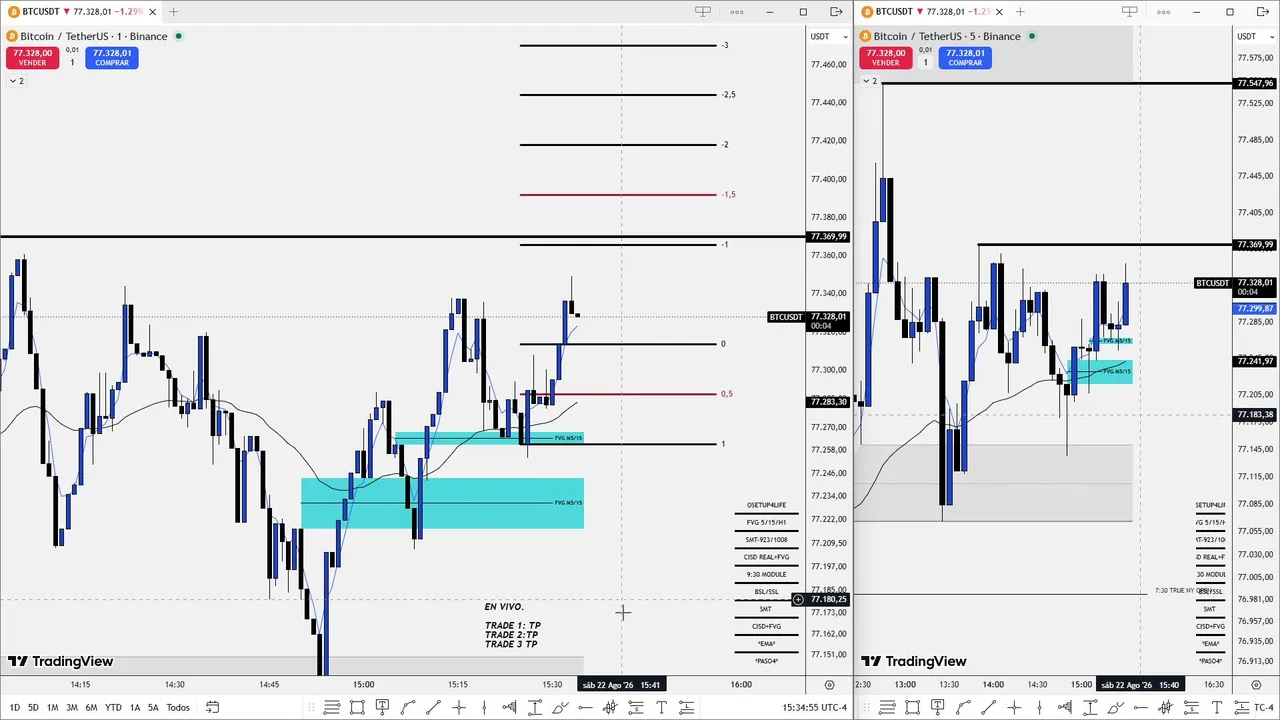
Task: Select Fib retracement tool in left window toolbar
Action: pos(331,708)
